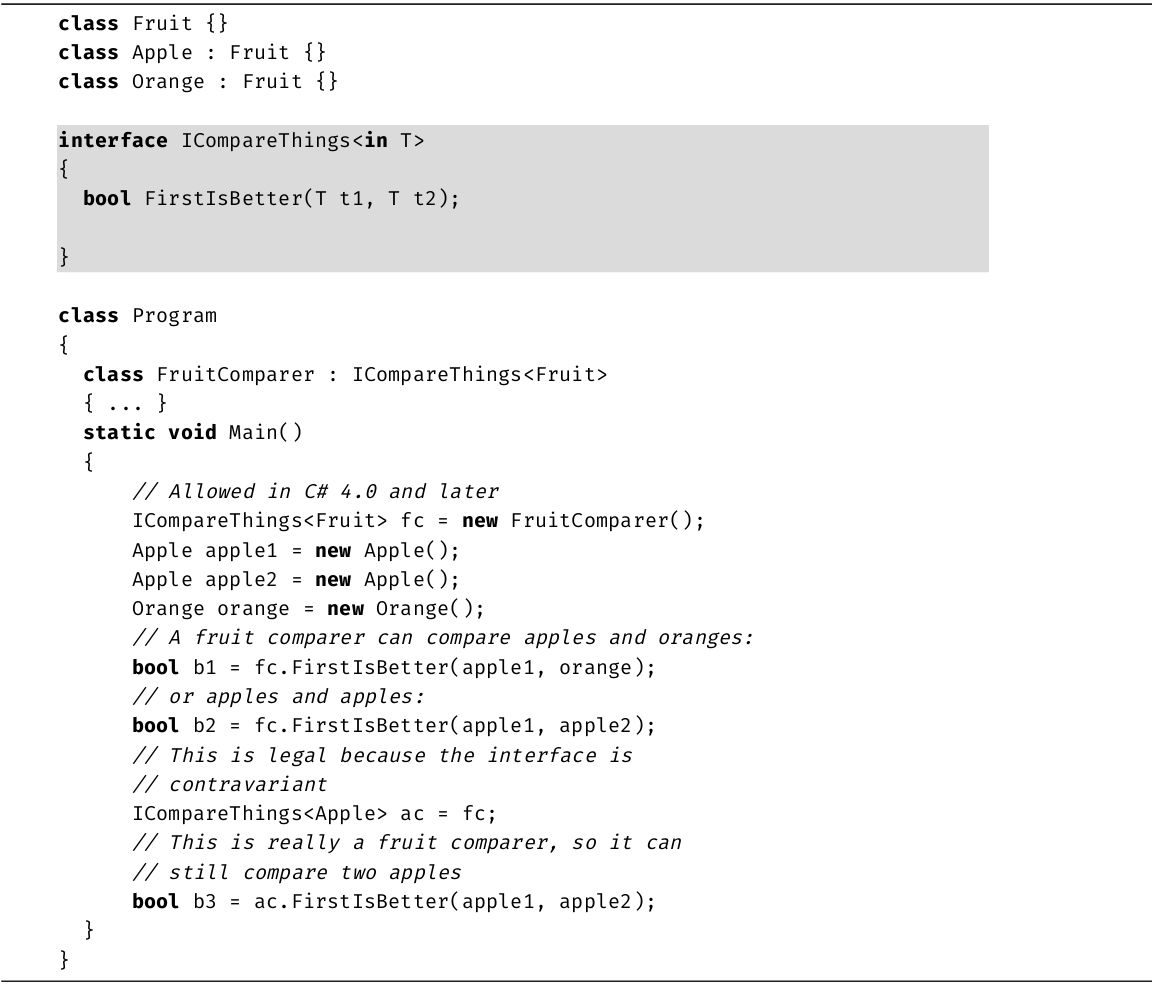Screen dimensions: 1152x990
Task: Click the 'bool b1' assignment line
Action: [x=394, y=667]
